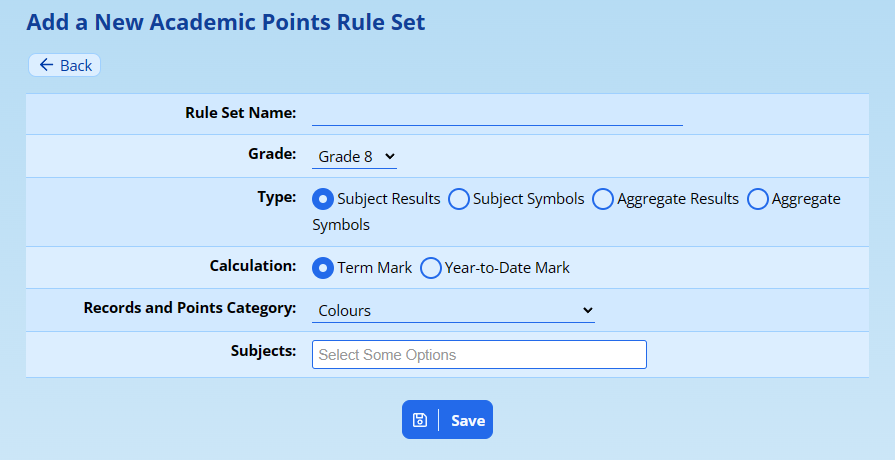Click the Grade field label
The height and width of the screenshot is (460, 895).
pos(272,154)
